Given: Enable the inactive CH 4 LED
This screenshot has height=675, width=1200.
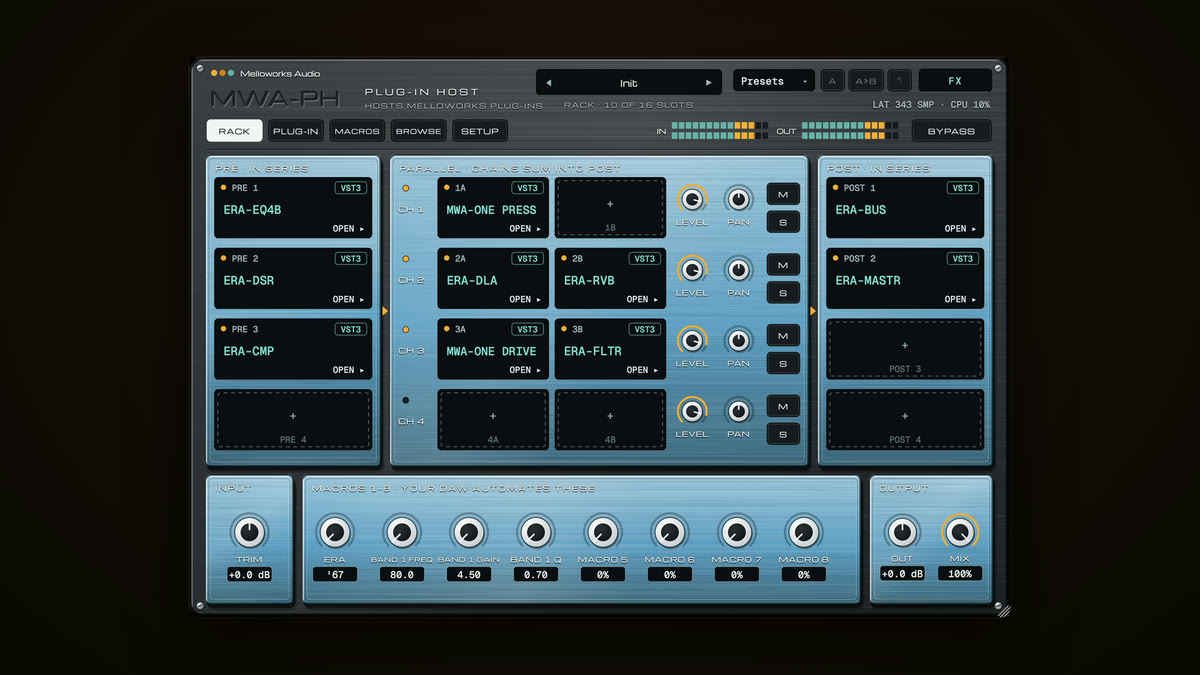Looking at the screenshot, I should pos(405,400).
